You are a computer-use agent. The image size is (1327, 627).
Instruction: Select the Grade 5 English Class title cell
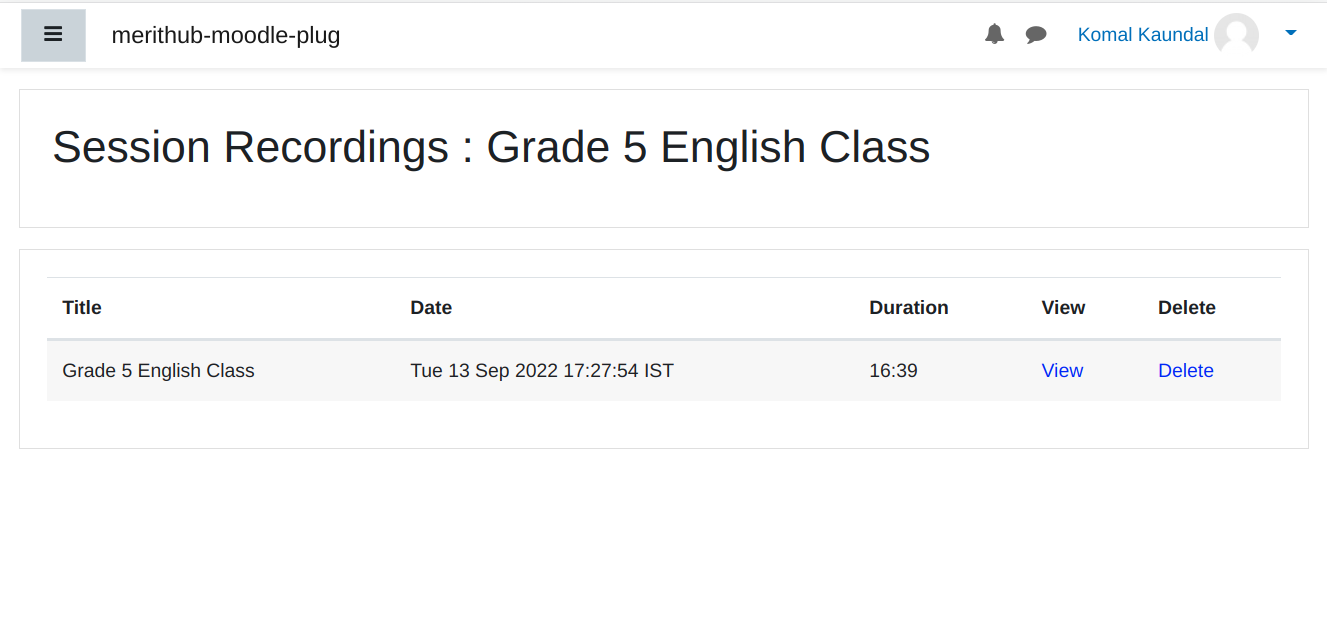click(158, 371)
